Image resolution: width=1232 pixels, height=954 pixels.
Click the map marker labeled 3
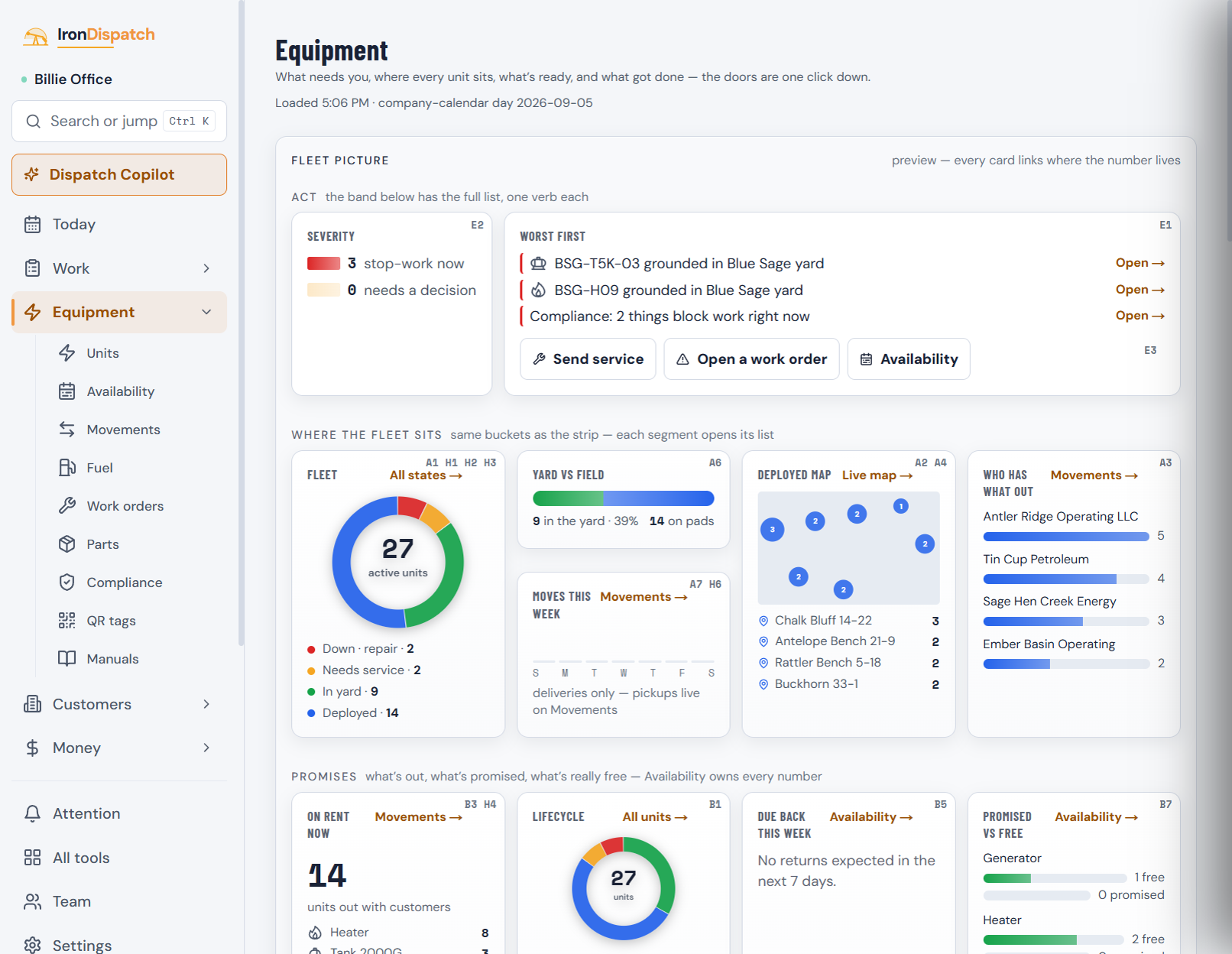(x=772, y=529)
